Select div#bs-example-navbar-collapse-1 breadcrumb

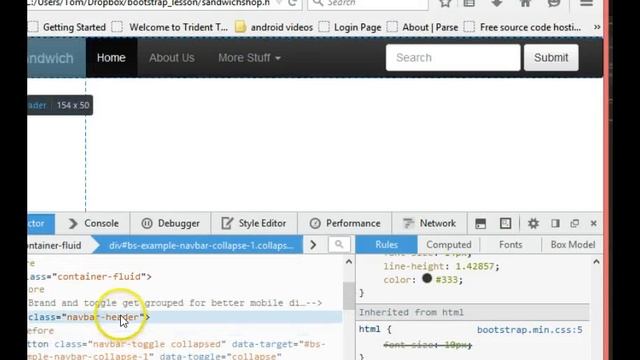point(201,245)
